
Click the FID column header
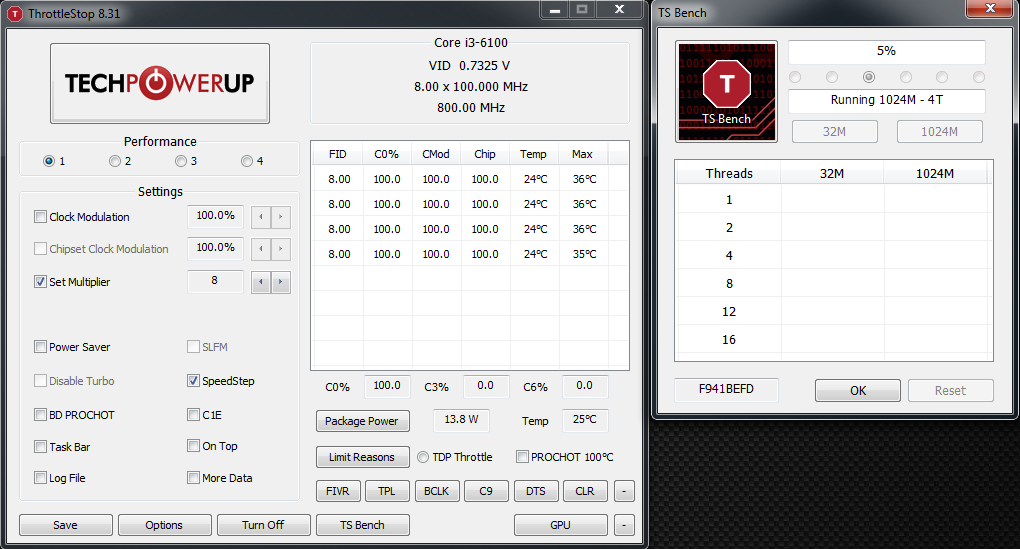[338, 154]
